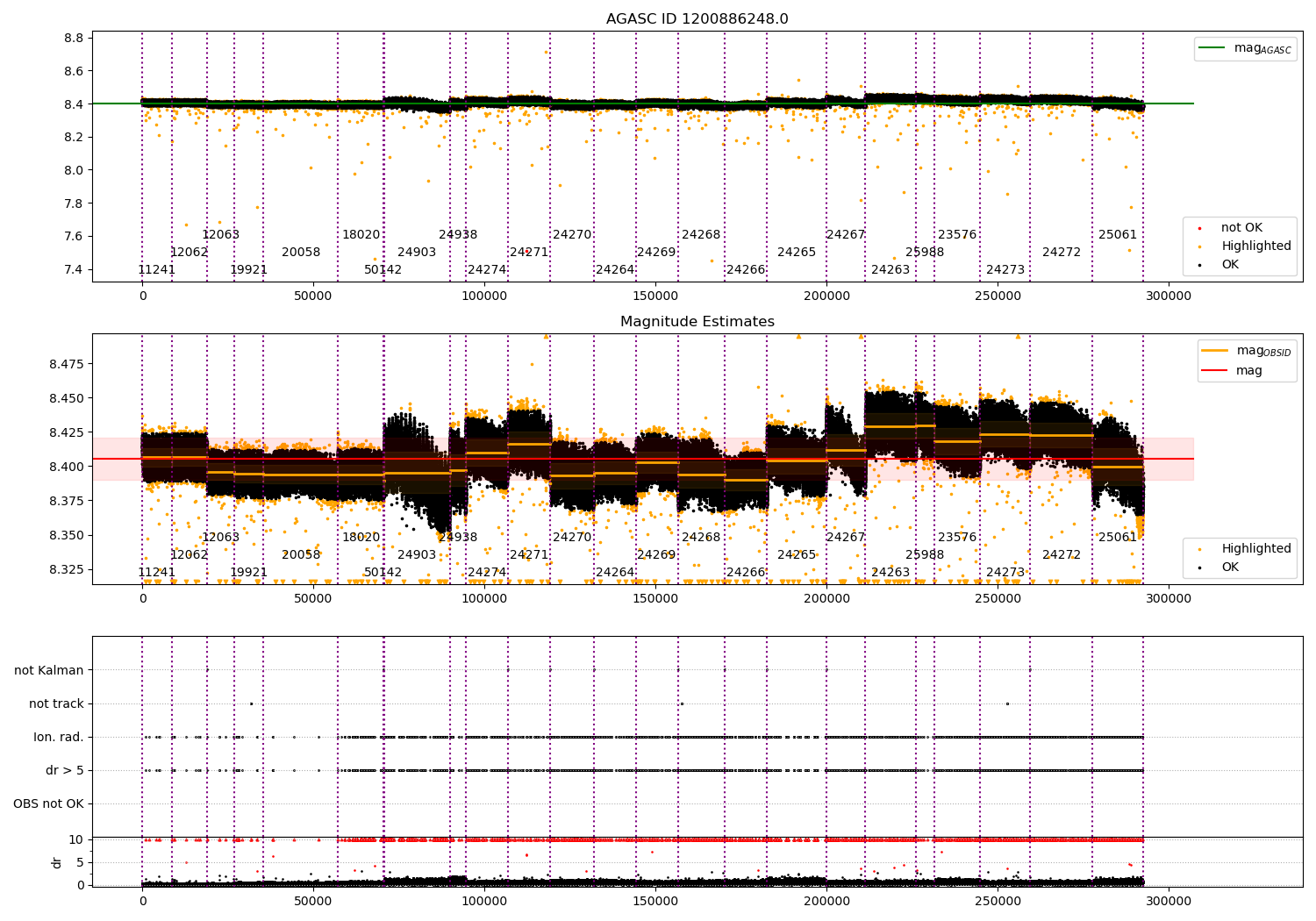
Task: Click obsid label 50142 in top plot
Action: click(383, 269)
